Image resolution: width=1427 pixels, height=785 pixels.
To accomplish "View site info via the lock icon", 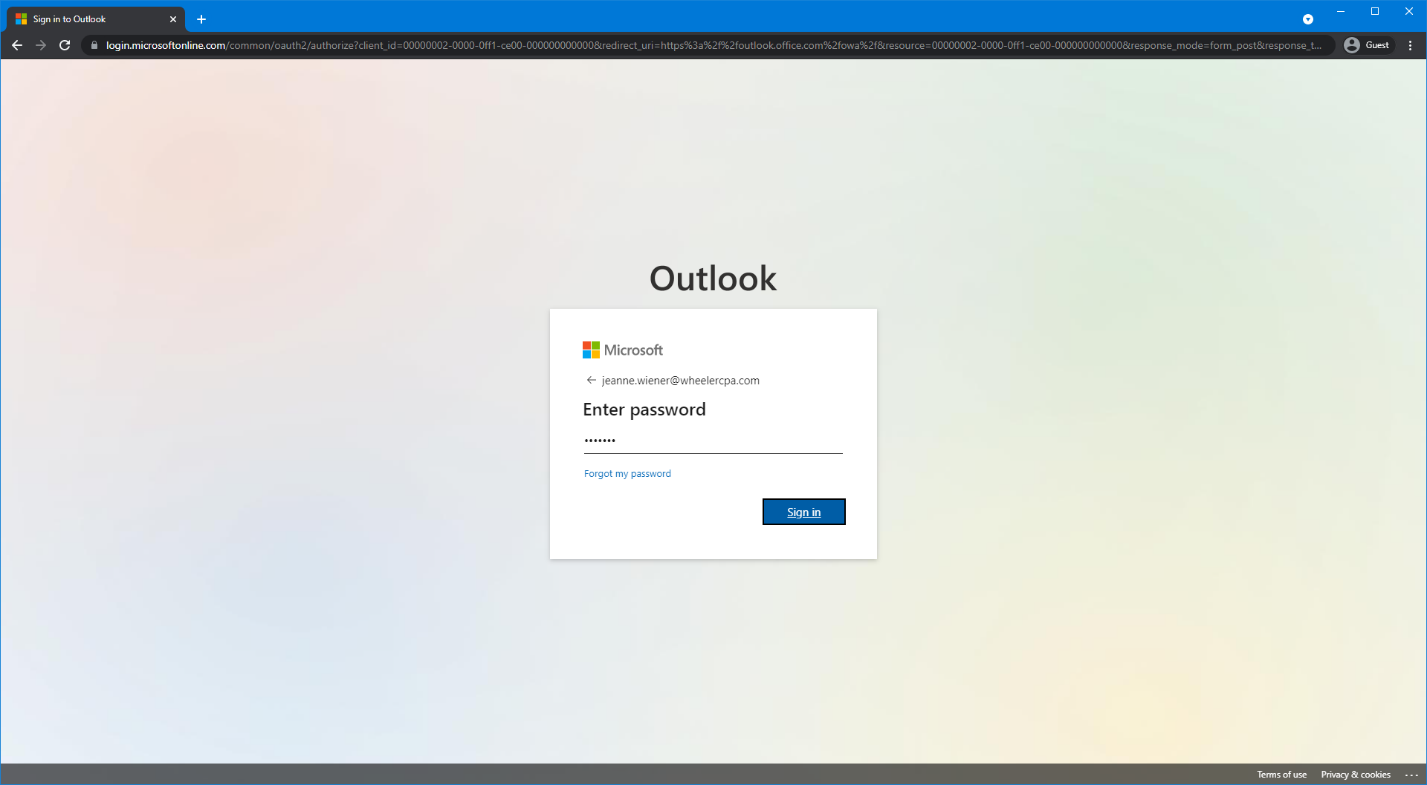I will [x=94, y=45].
